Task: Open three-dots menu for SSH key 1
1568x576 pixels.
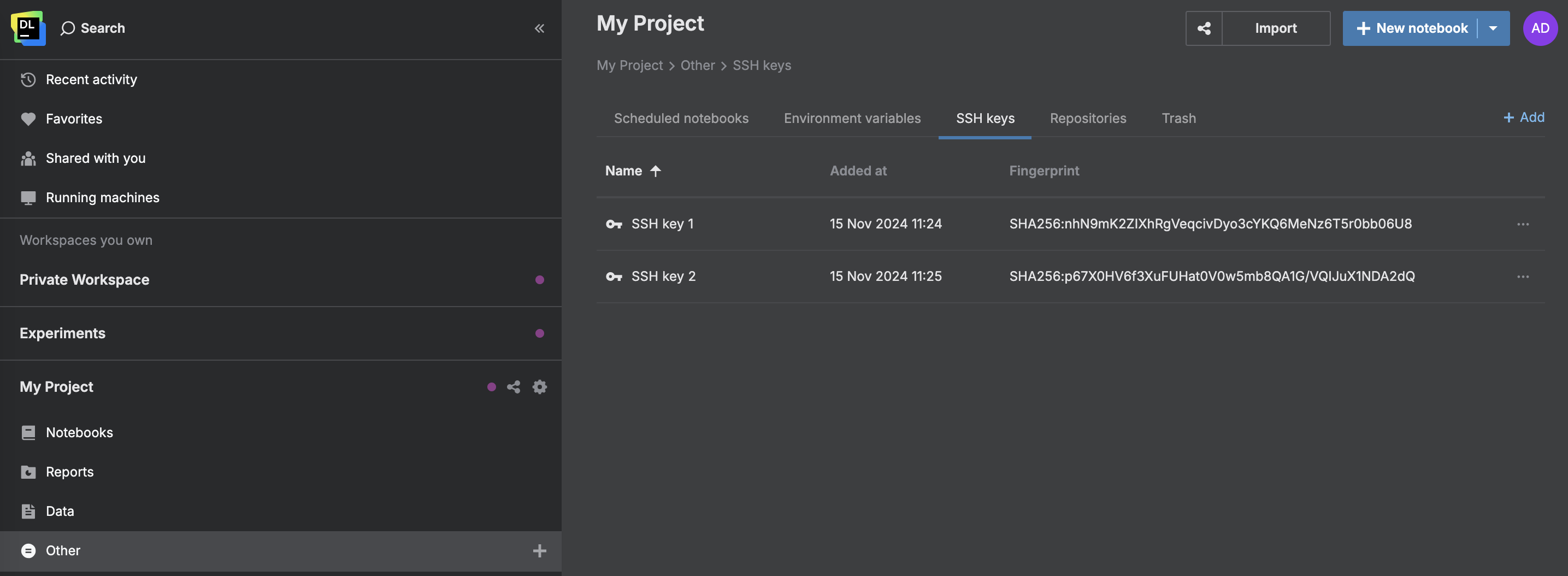Action: (x=1522, y=224)
